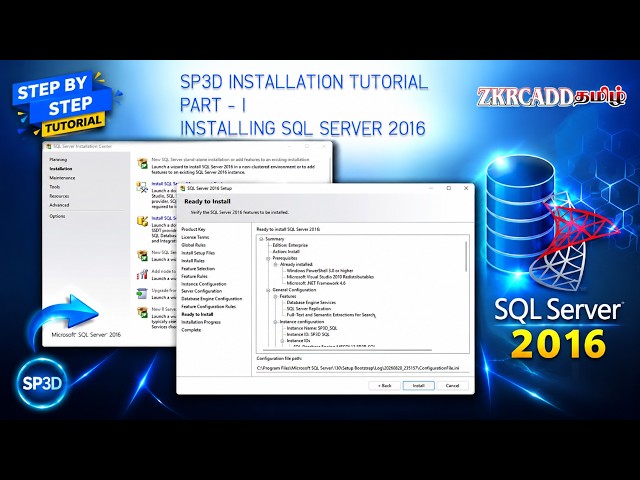Click the vertical scrollbar in the summary tree
The width and height of the screenshot is (640, 480).
(x=466, y=256)
